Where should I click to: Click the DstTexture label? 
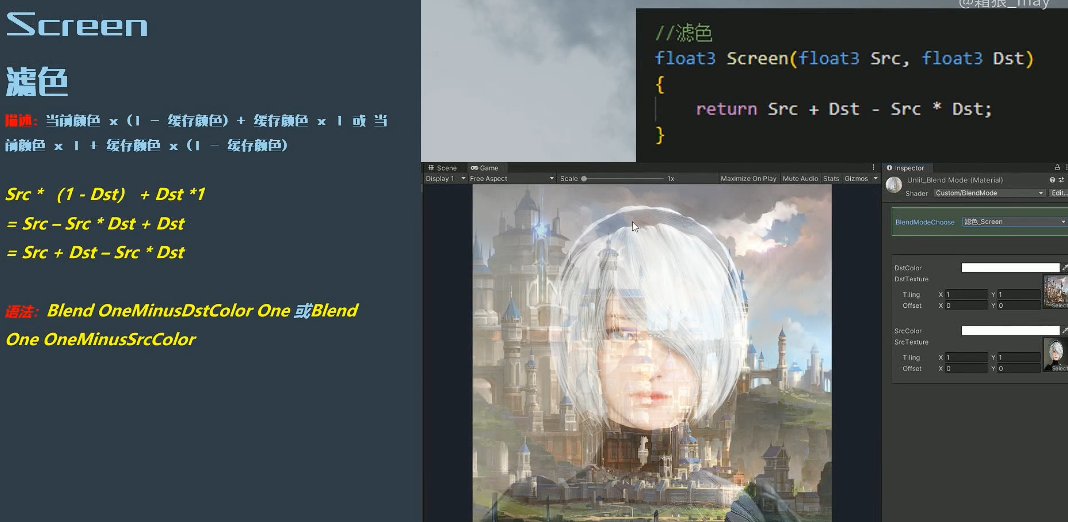point(911,279)
